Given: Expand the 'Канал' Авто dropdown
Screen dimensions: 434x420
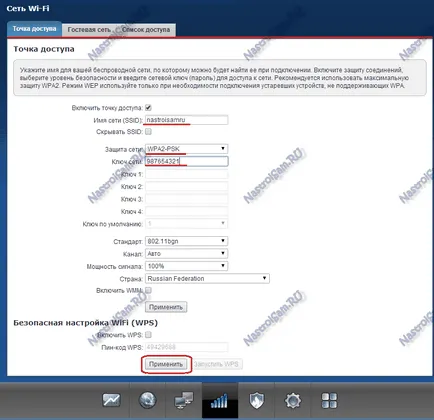Looking at the screenshot, I should 187,254.
